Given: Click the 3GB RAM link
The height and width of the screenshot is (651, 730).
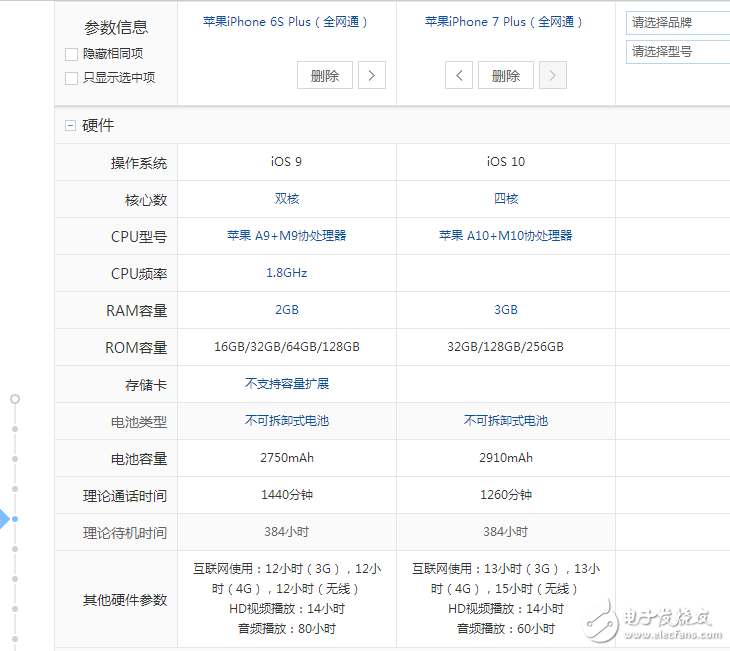Looking at the screenshot, I should 506,310.
